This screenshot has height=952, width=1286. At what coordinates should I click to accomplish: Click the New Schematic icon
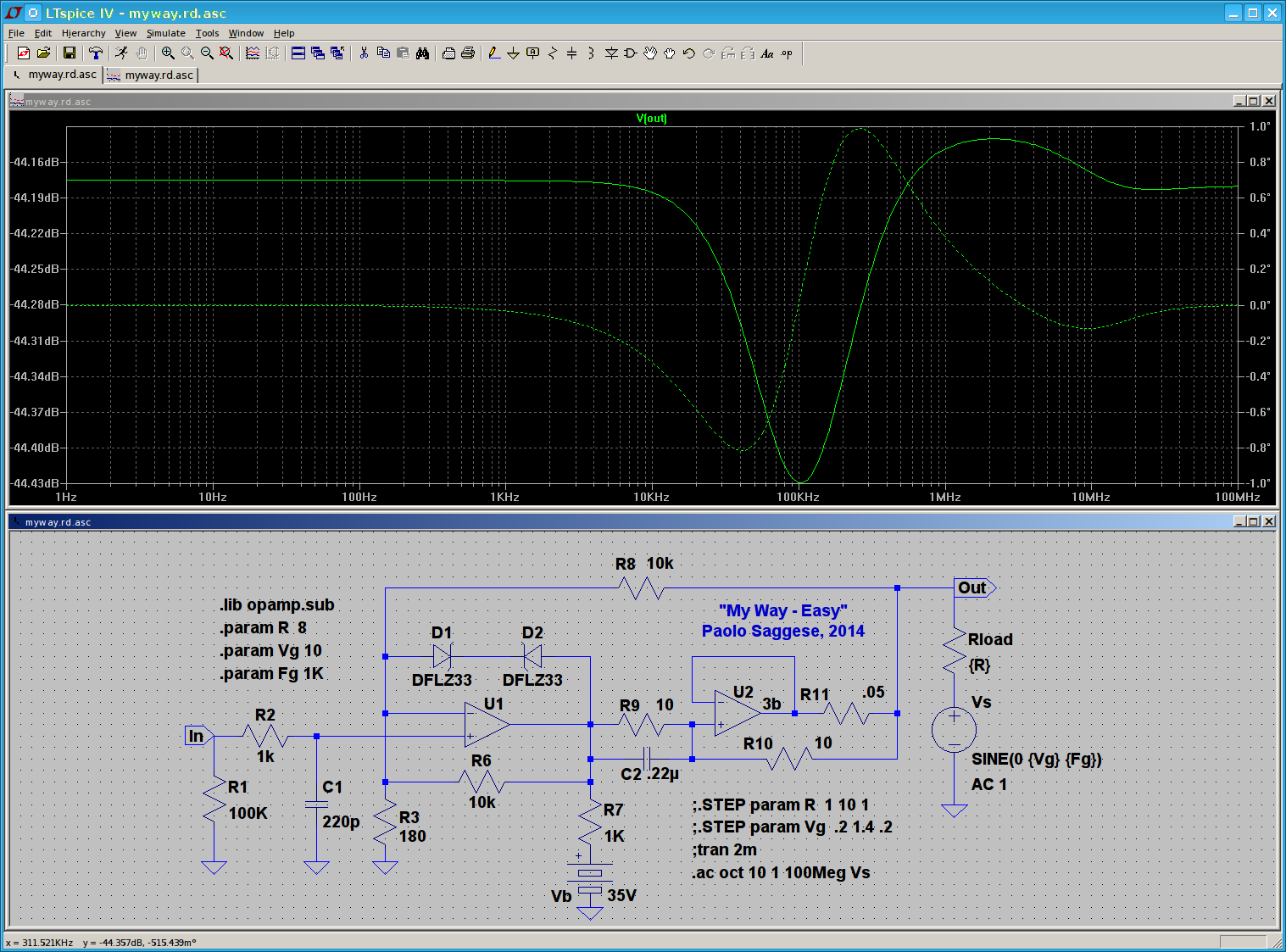23,53
